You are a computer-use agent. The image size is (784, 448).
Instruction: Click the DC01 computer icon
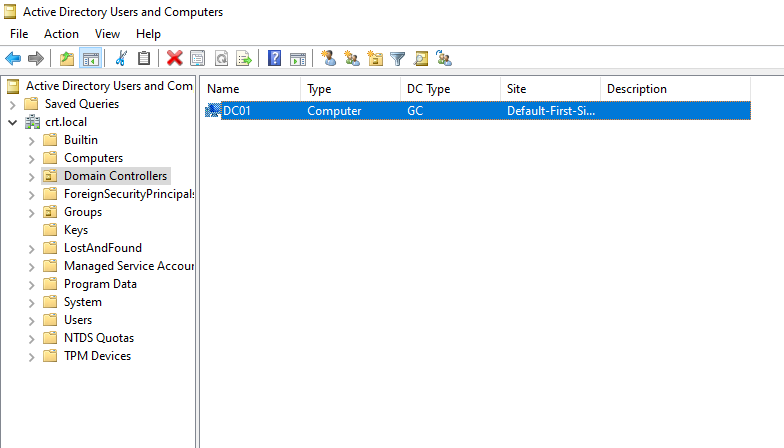212,110
